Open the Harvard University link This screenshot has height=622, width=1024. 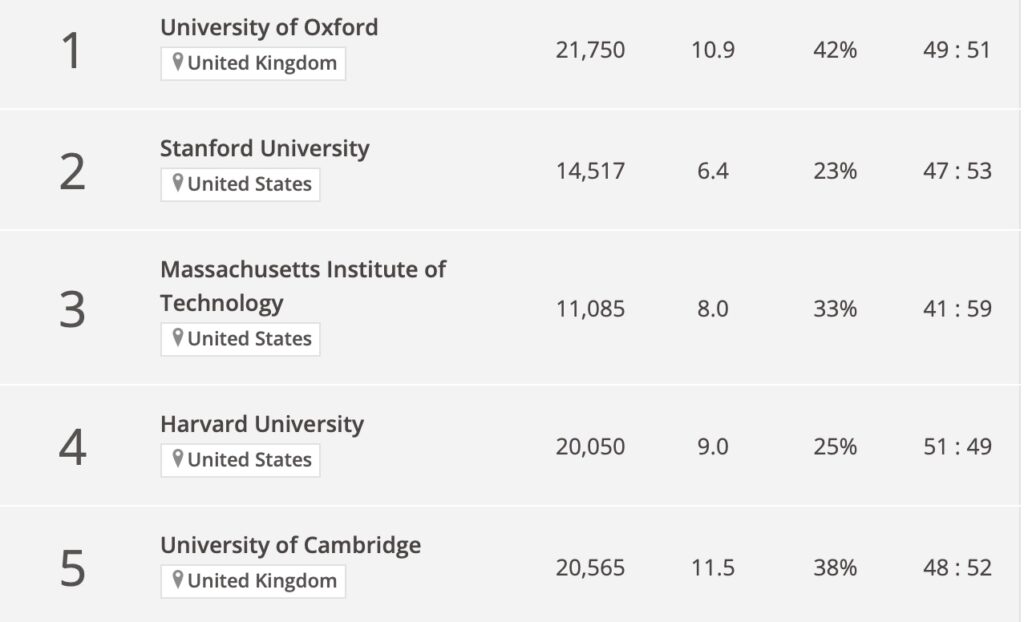(262, 425)
